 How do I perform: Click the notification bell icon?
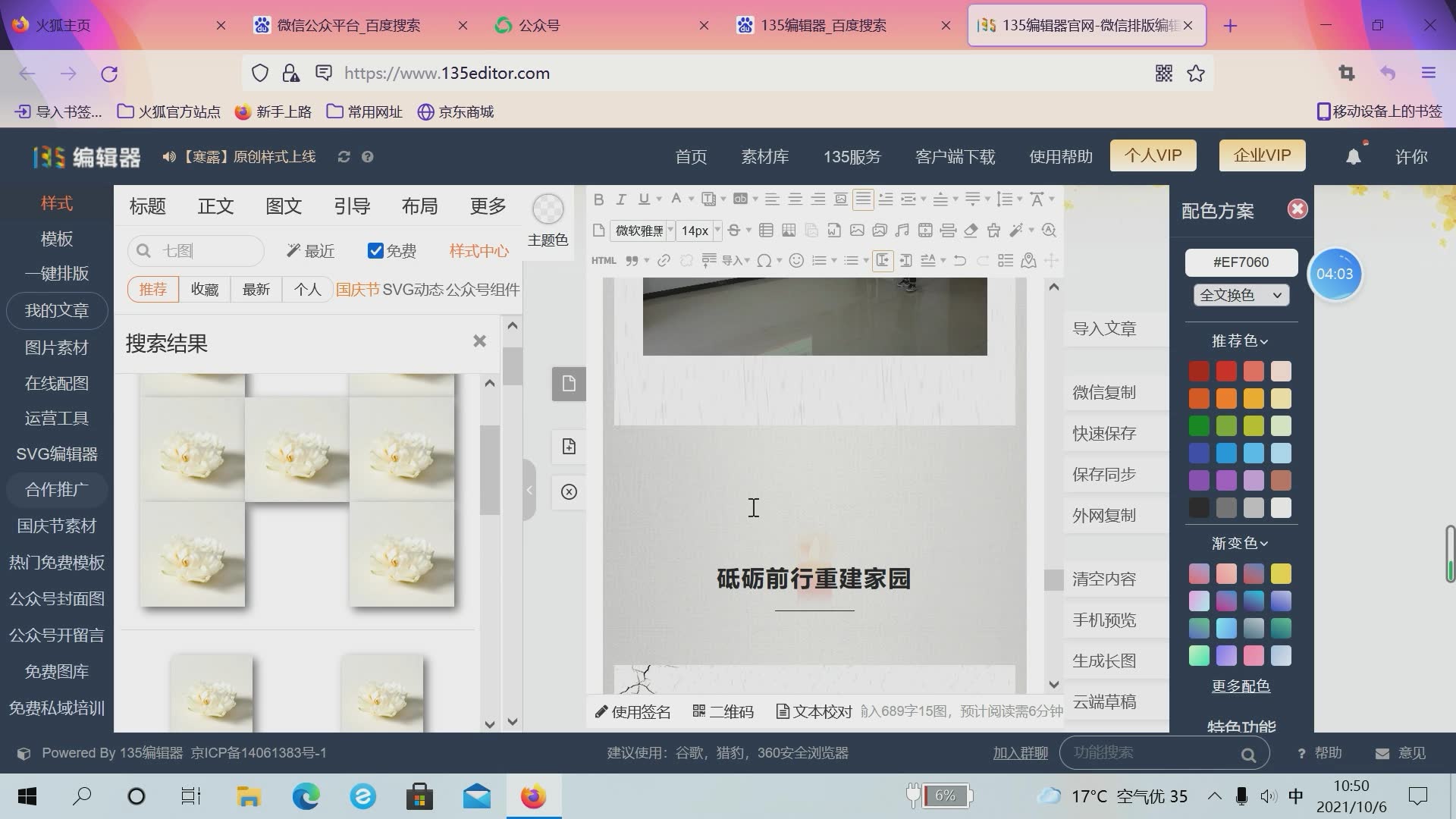point(1354,157)
